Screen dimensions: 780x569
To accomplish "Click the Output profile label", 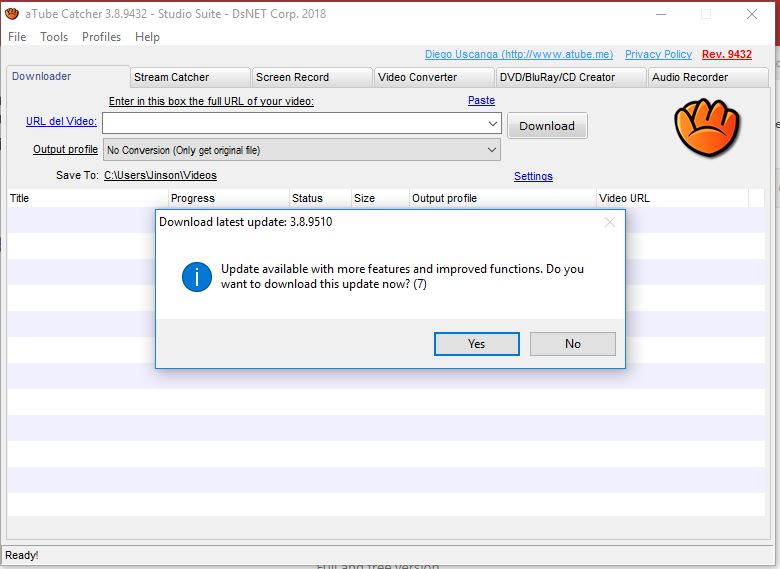I will [65, 149].
